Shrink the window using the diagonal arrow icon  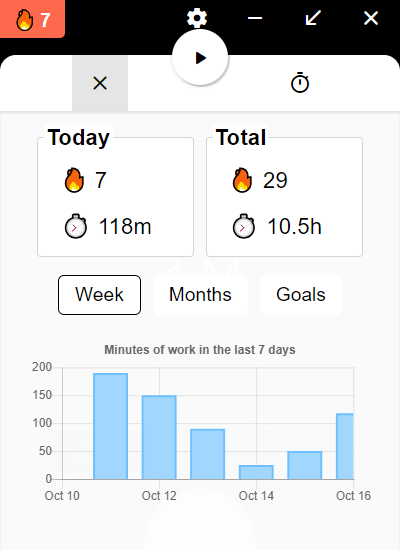click(x=313, y=18)
